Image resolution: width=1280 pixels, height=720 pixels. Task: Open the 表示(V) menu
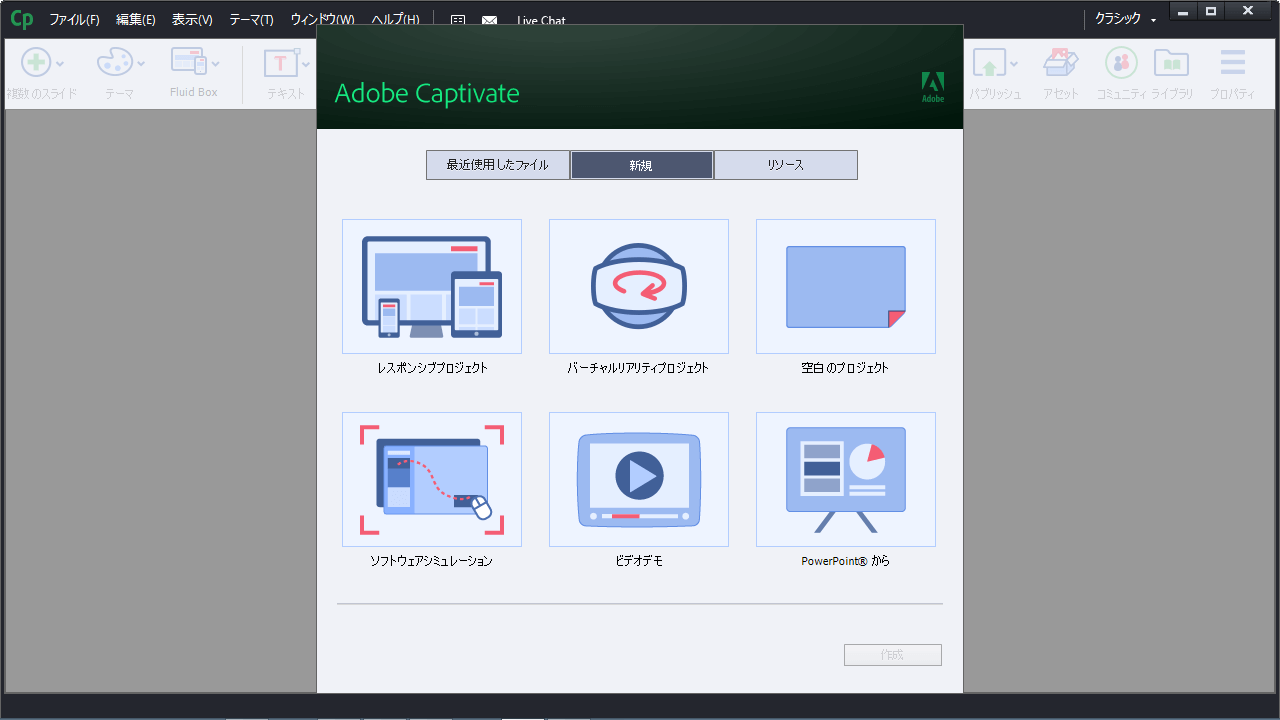[192, 20]
